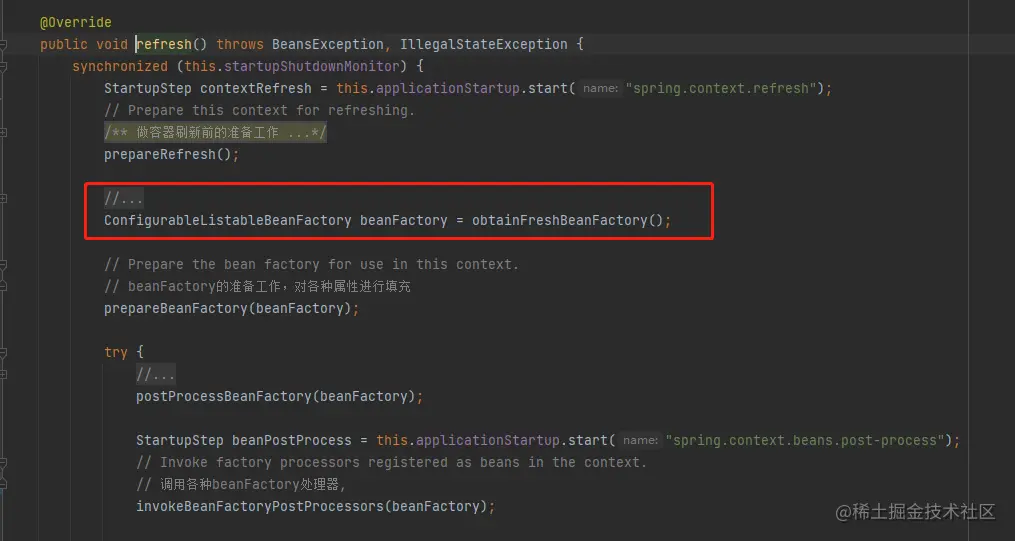This screenshot has height=541, width=1015.
Task: Click contextRefresh variable declaration
Action: pyautogui.click(x=256, y=89)
